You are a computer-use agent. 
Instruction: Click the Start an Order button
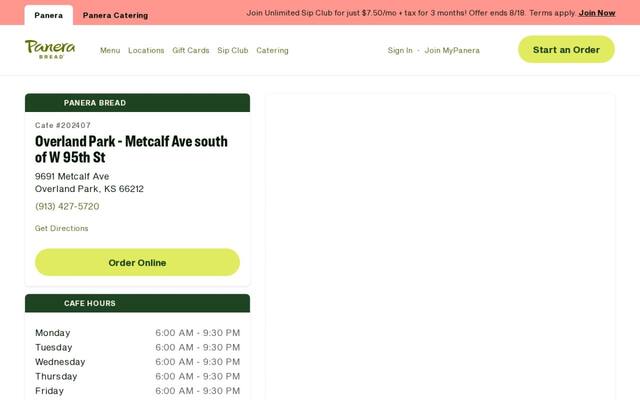click(x=566, y=49)
